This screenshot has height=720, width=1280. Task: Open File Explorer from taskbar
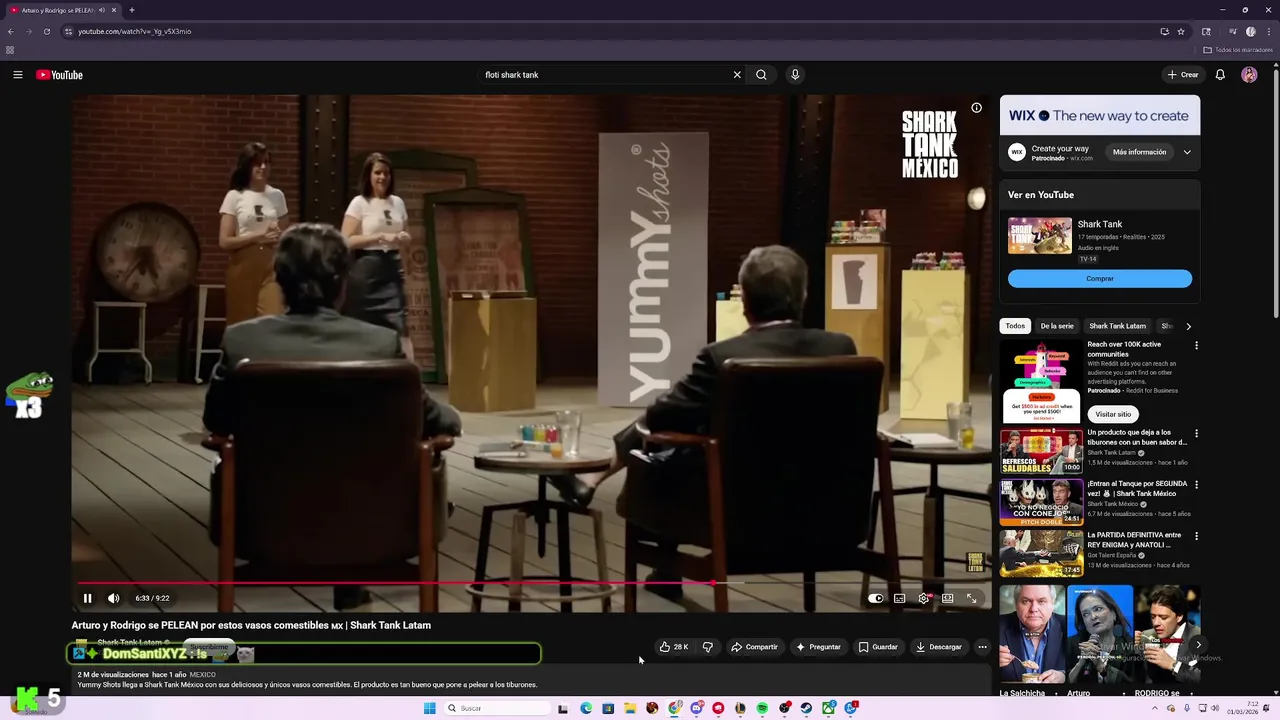pyautogui.click(x=630, y=708)
